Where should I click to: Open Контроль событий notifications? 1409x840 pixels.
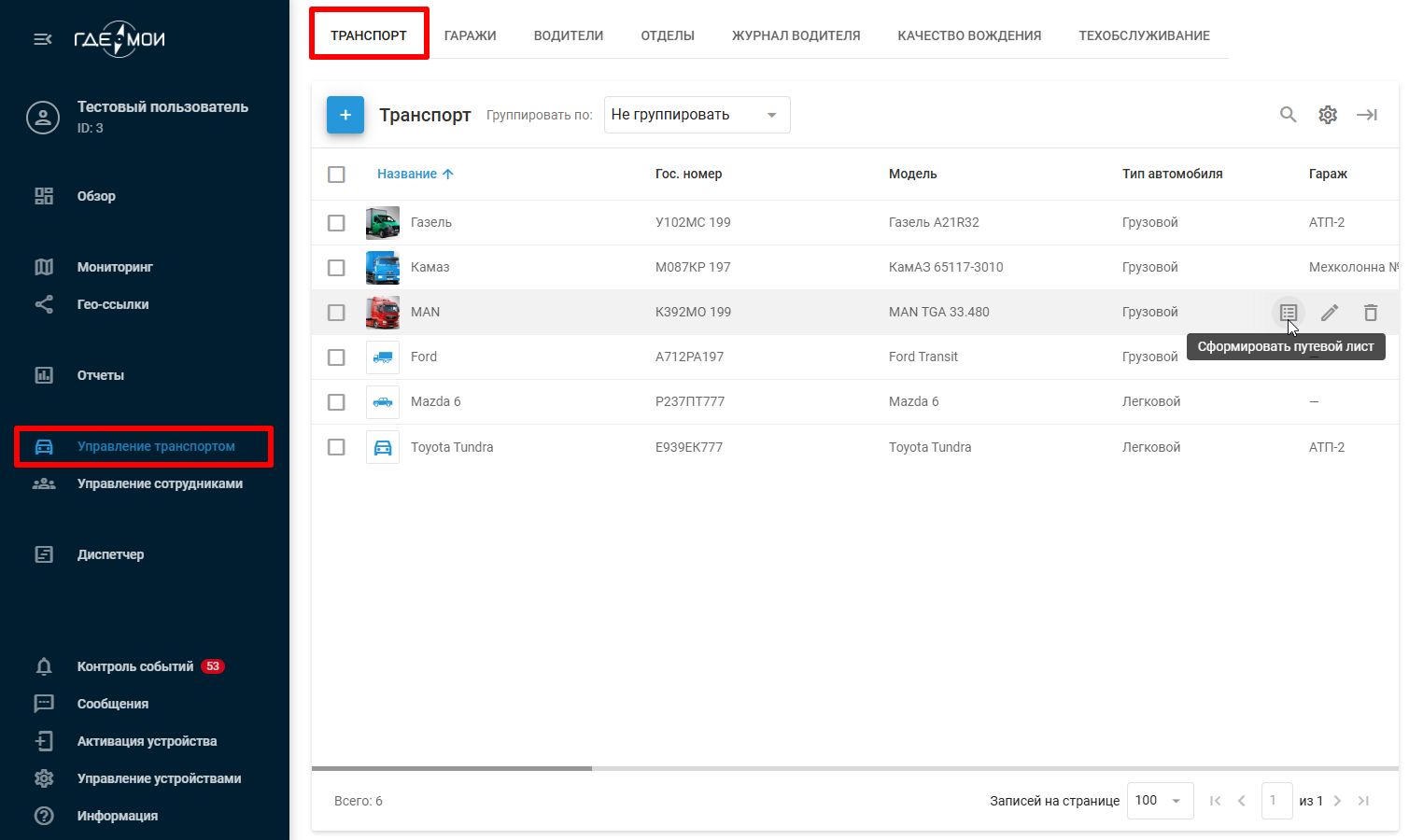click(135, 666)
